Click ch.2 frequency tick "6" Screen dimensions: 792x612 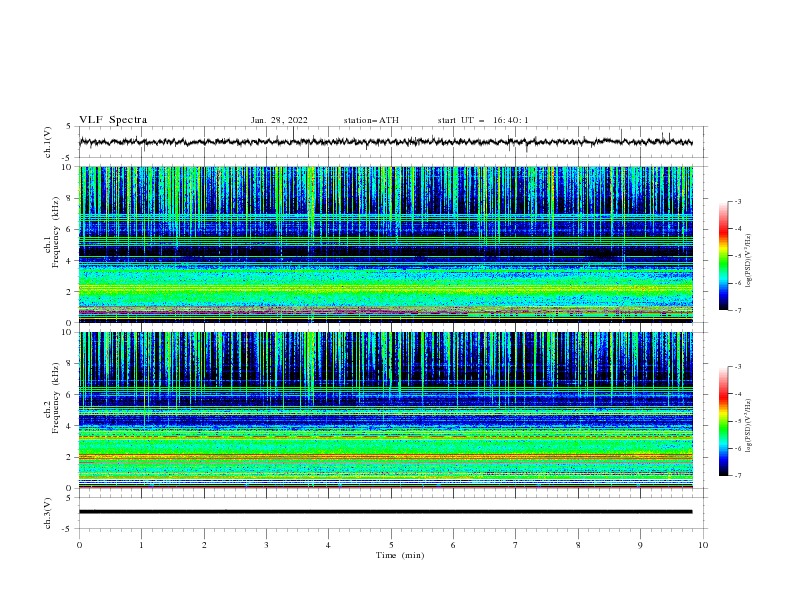(70, 394)
